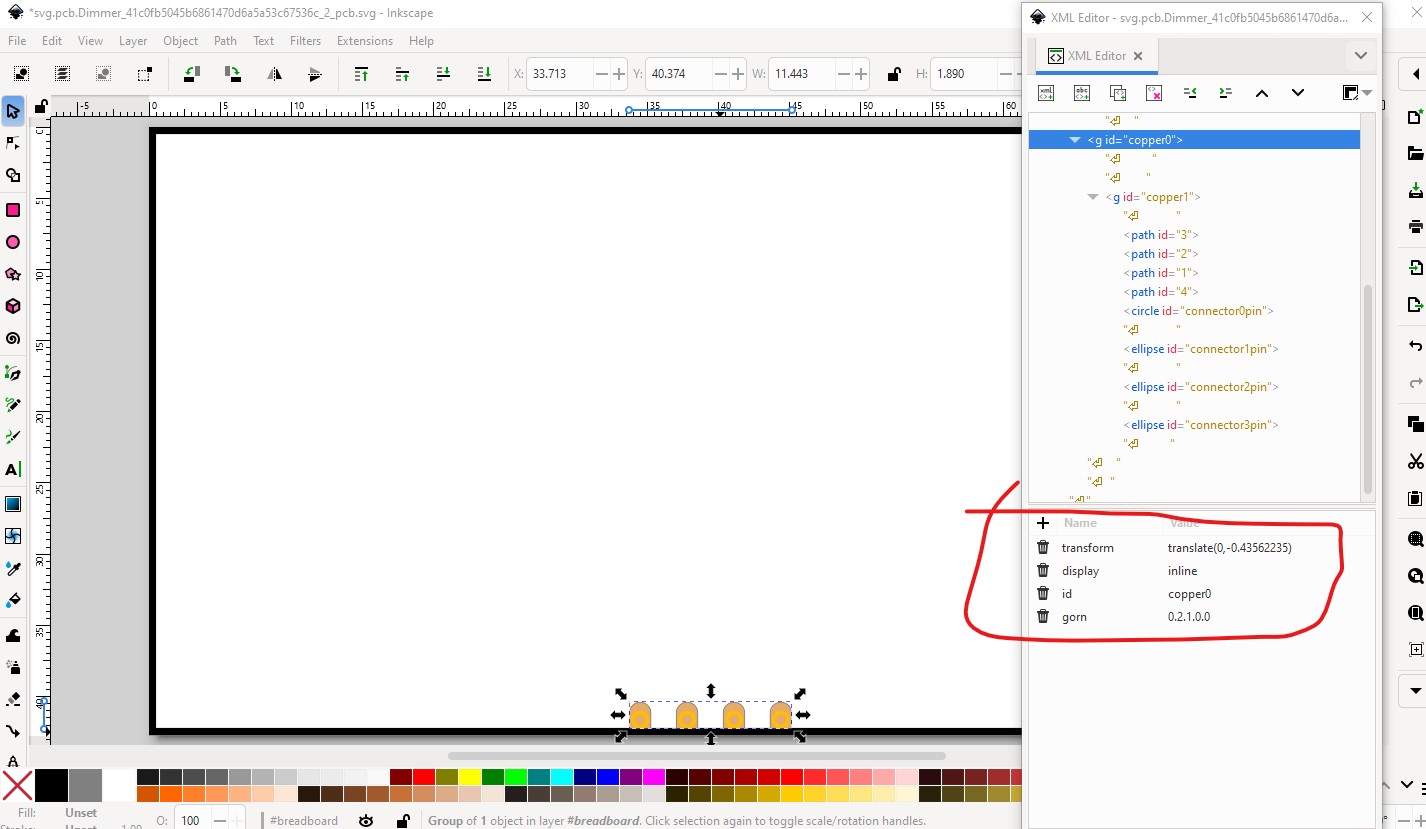Open the Edit menu
This screenshot has height=829, width=1426.
coord(52,41)
